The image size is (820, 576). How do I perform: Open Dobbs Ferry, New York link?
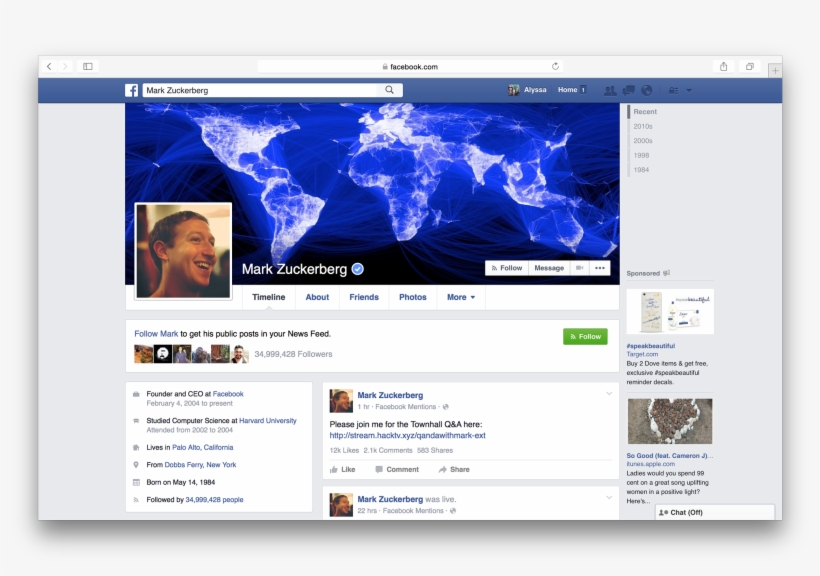pyautogui.click(x=200, y=465)
